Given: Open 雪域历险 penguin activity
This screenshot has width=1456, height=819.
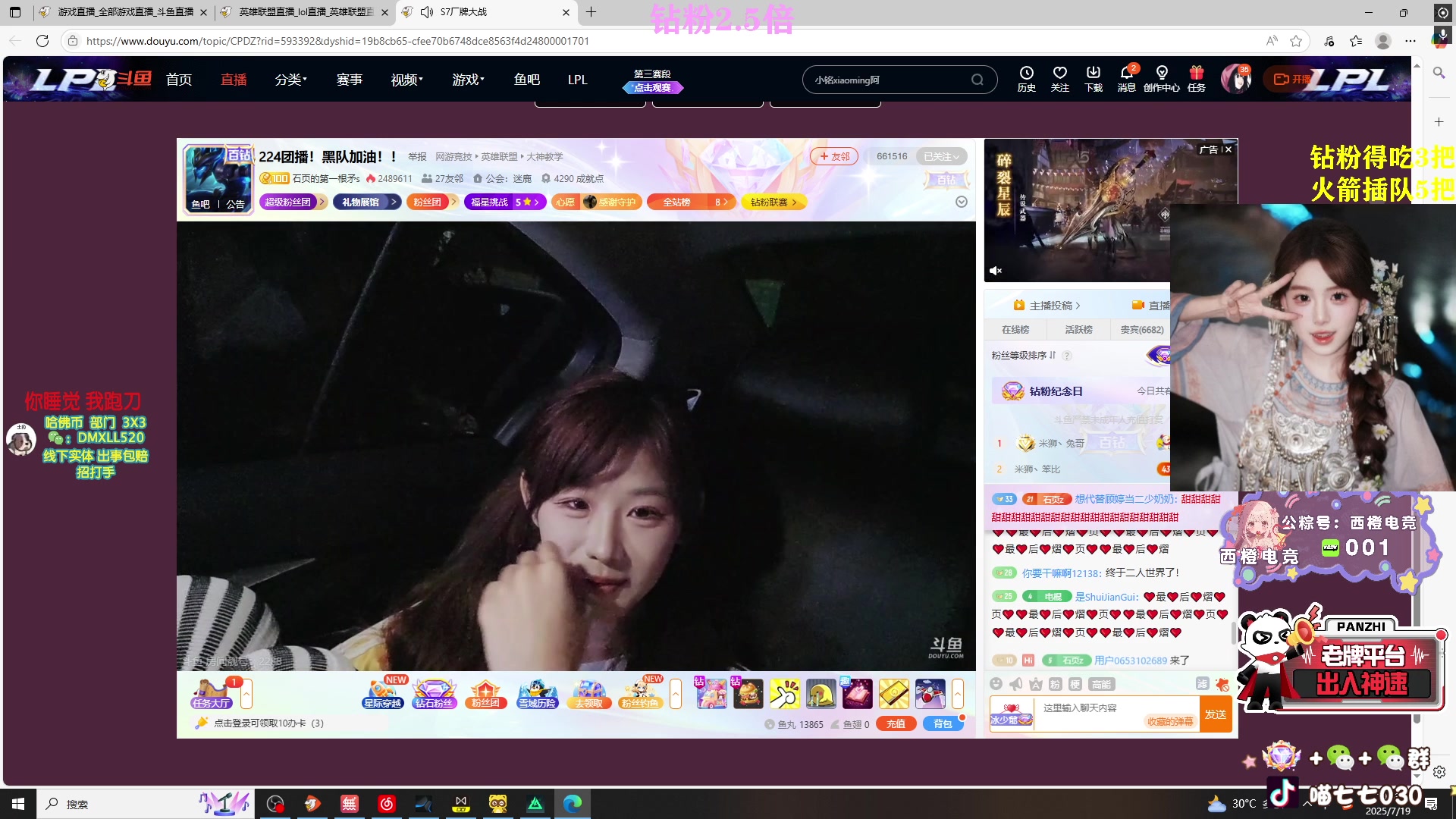Looking at the screenshot, I should [x=537, y=693].
